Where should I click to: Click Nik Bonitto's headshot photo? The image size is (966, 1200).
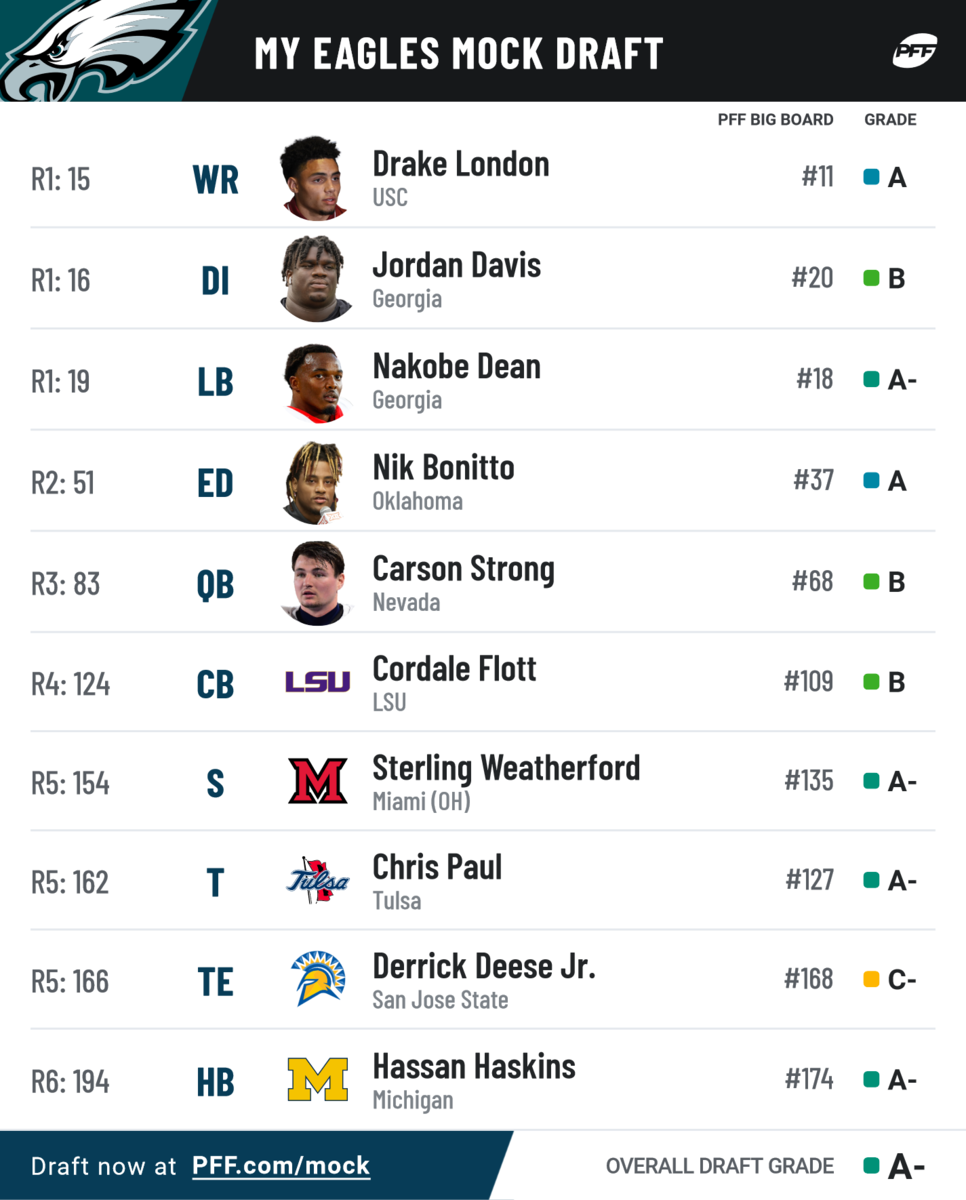click(x=315, y=482)
